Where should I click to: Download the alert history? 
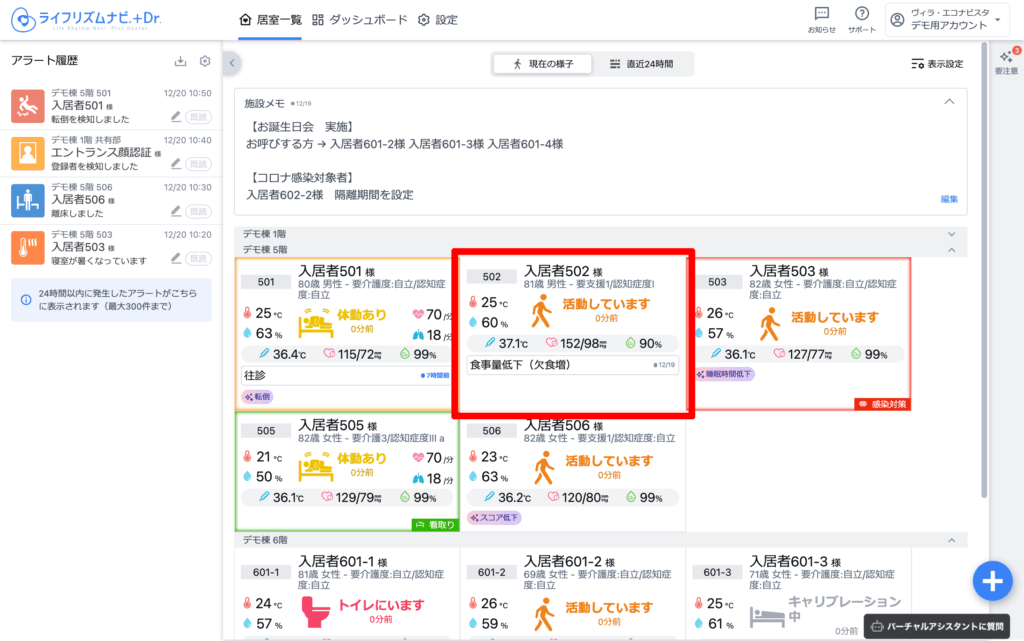coord(180,62)
